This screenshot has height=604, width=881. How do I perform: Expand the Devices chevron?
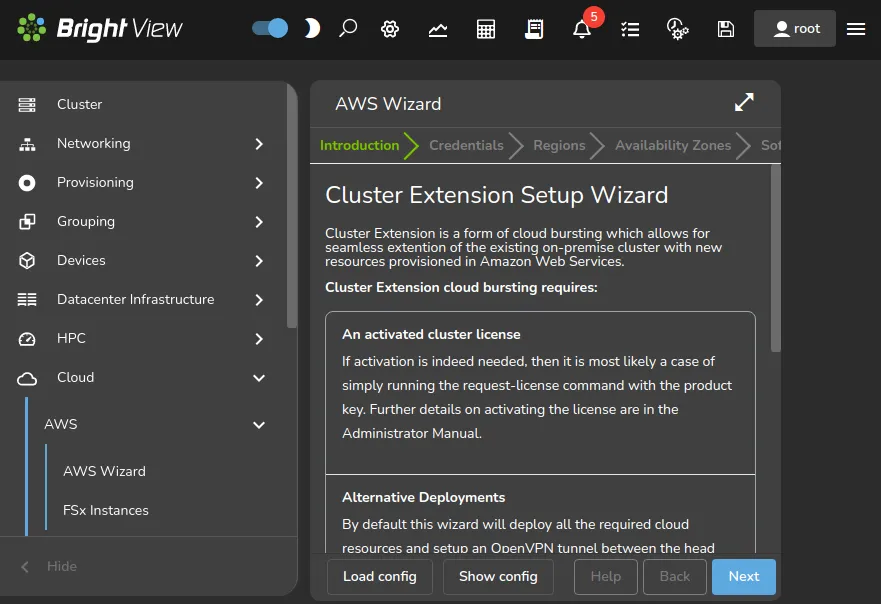[259, 261]
